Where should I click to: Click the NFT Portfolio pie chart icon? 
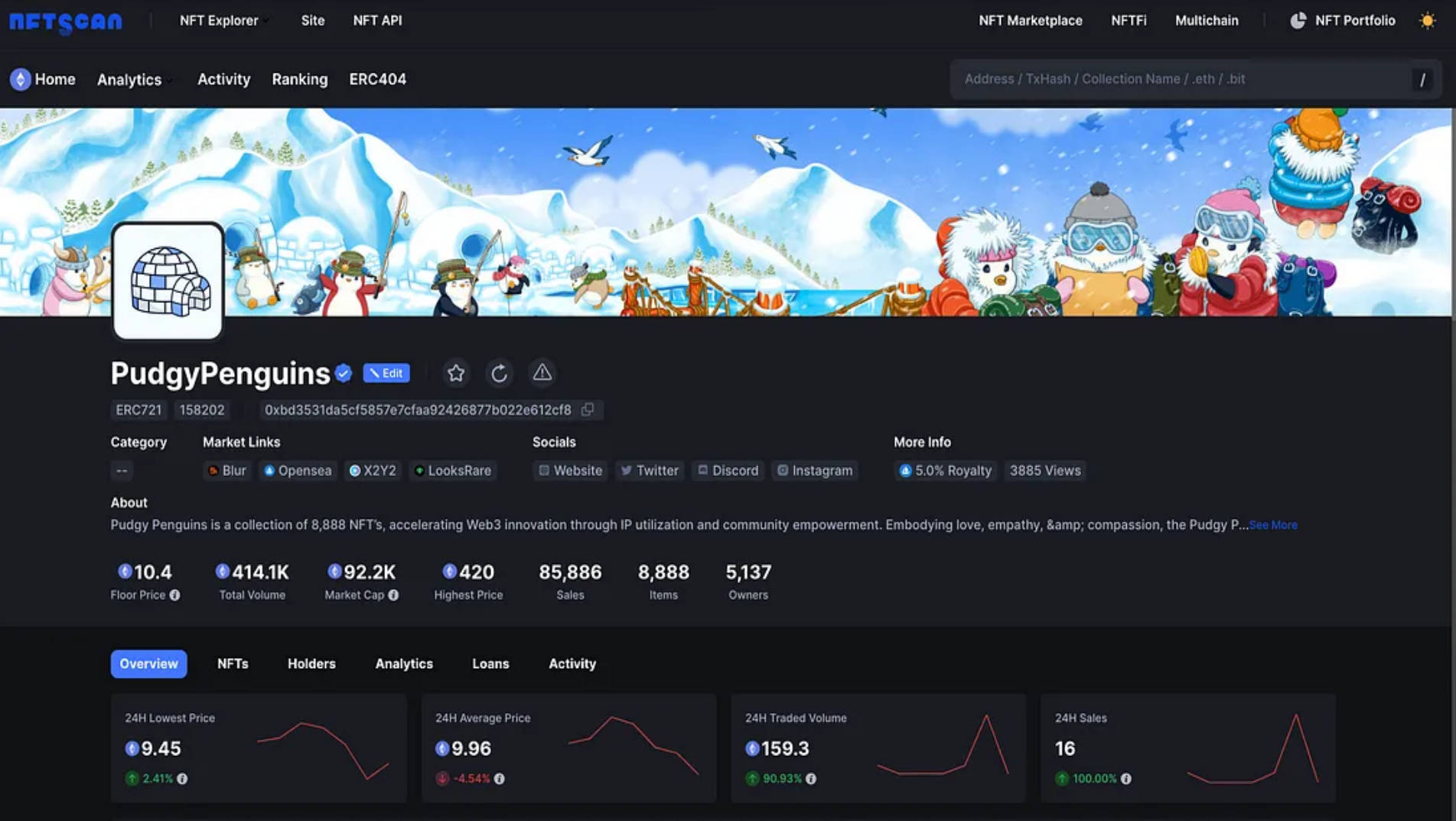1298,21
